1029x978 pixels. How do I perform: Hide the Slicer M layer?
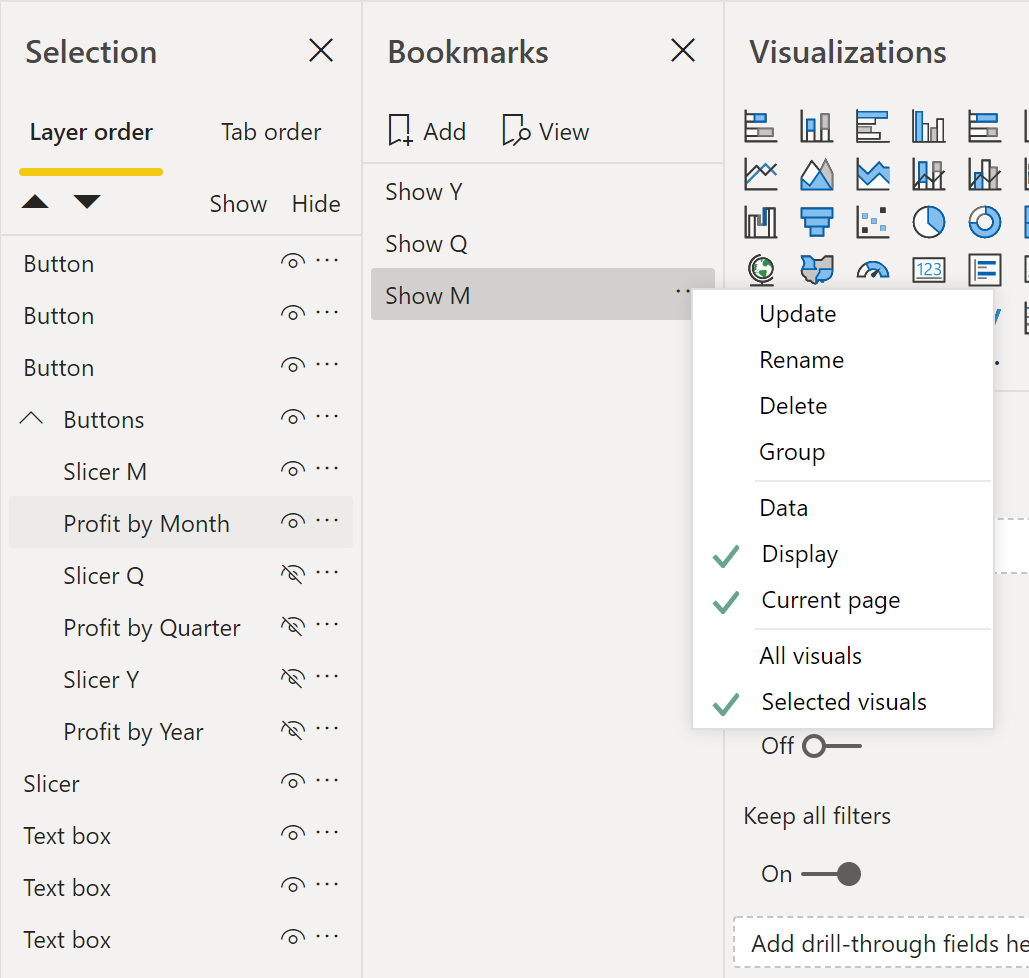(293, 469)
